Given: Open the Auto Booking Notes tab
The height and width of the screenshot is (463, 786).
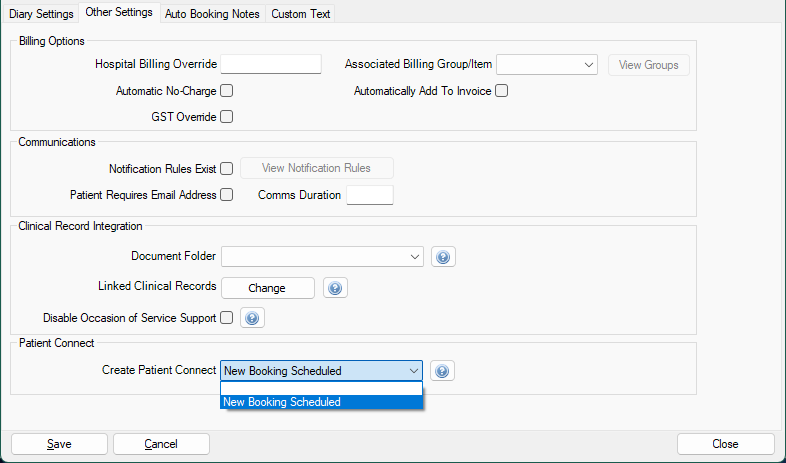Looking at the screenshot, I should 212,14.
